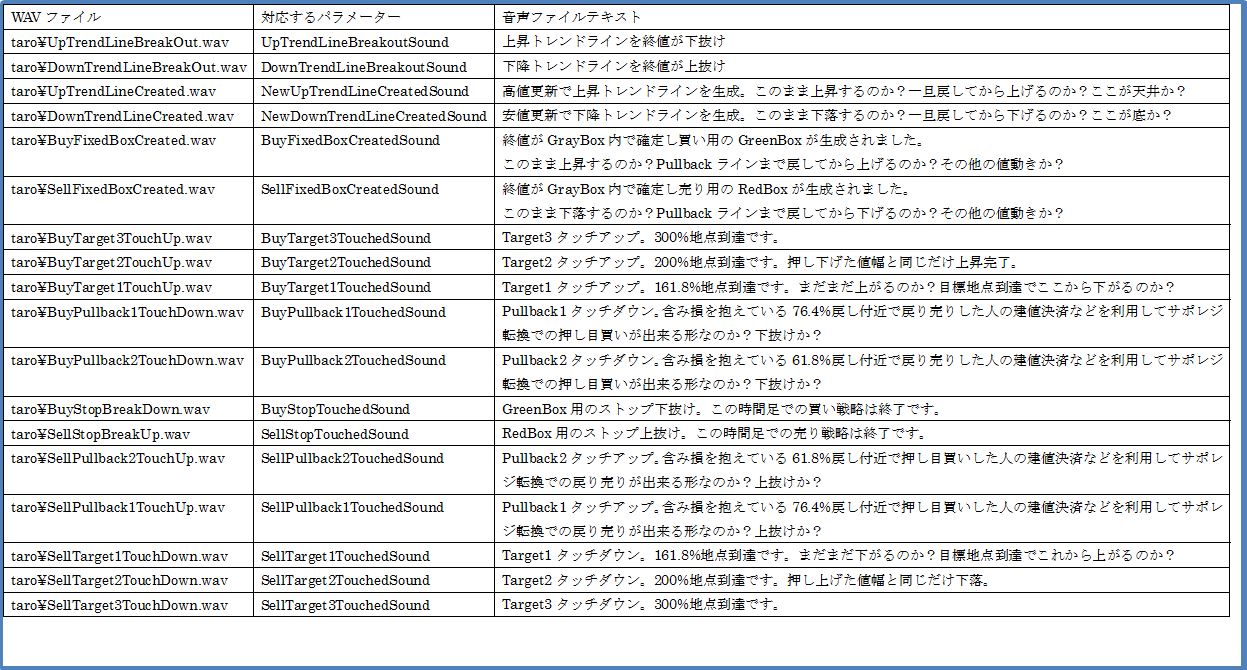Click 'Target3 タッチアップ。300%地点到達です。'
1247x670 pixels.
641,238
